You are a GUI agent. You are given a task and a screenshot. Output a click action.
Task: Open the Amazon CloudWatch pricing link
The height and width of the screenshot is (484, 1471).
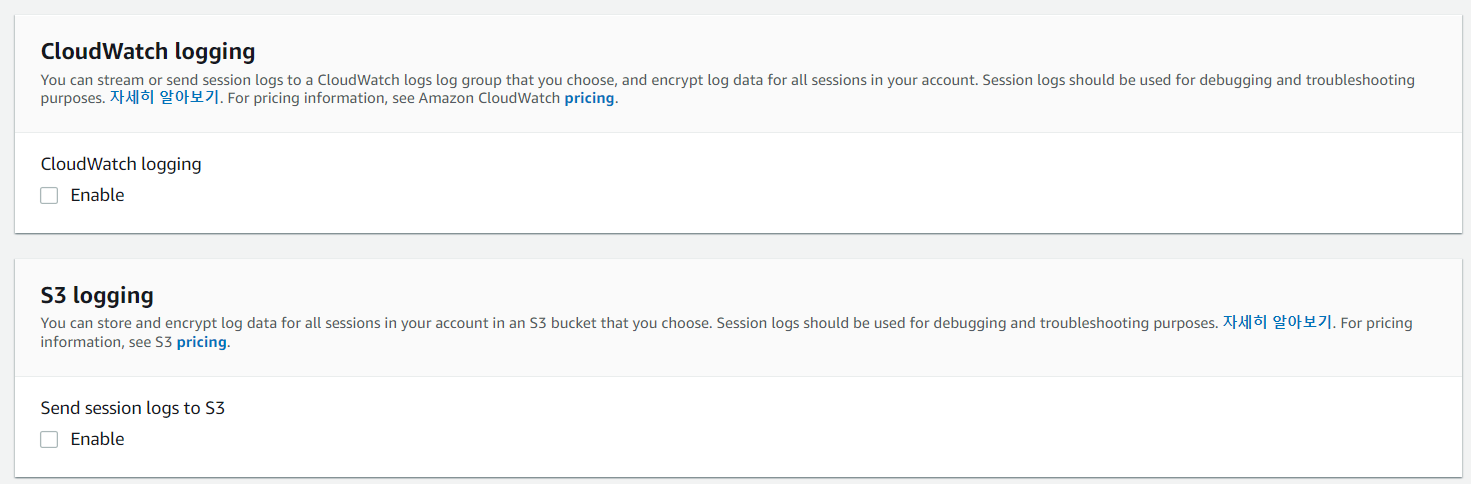pos(589,99)
